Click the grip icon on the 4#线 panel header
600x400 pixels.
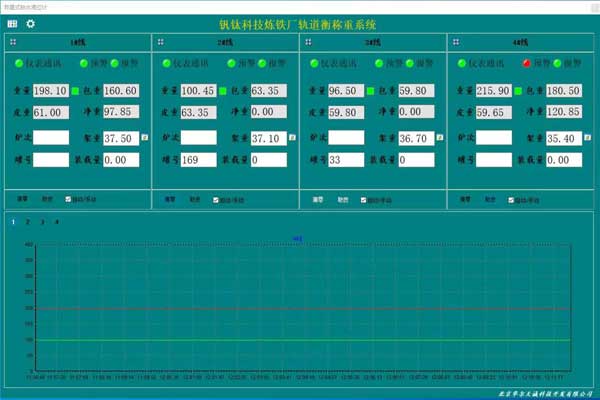455,42
